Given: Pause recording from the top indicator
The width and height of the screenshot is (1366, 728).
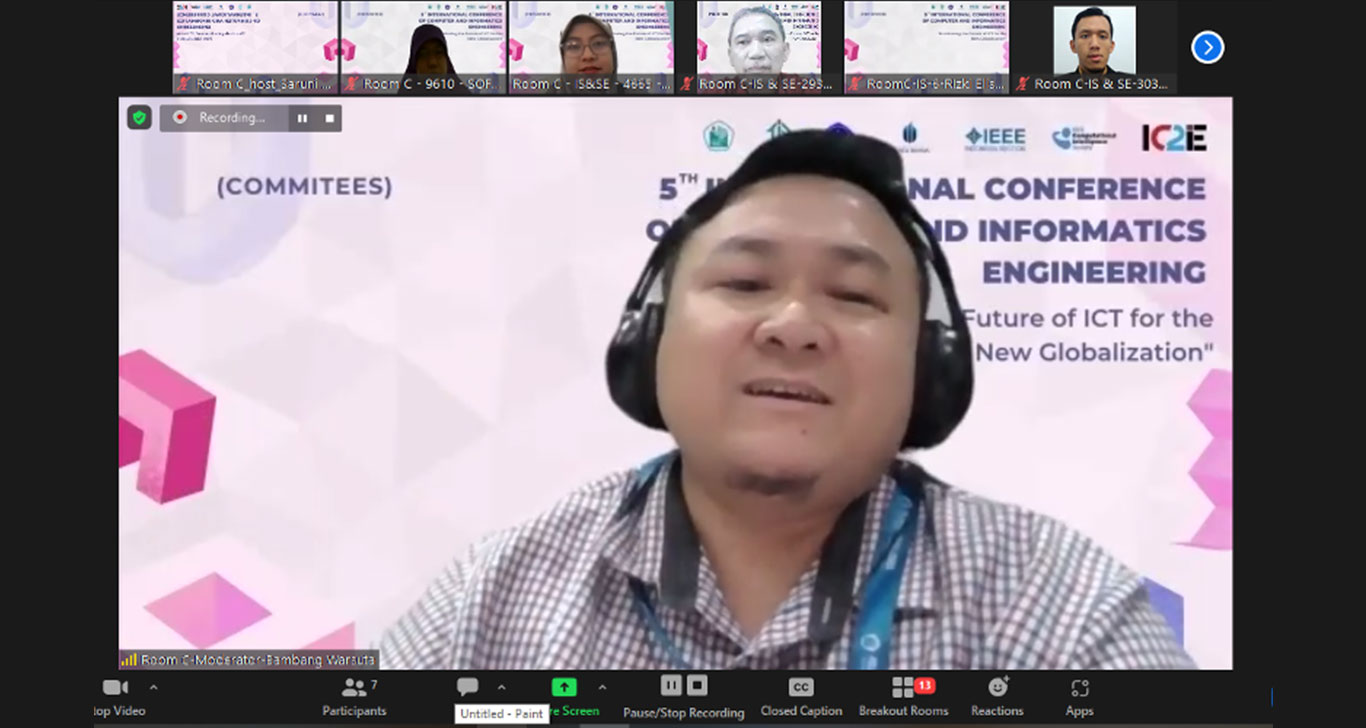Looking at the screenshot, I should (x=302, y=118).
